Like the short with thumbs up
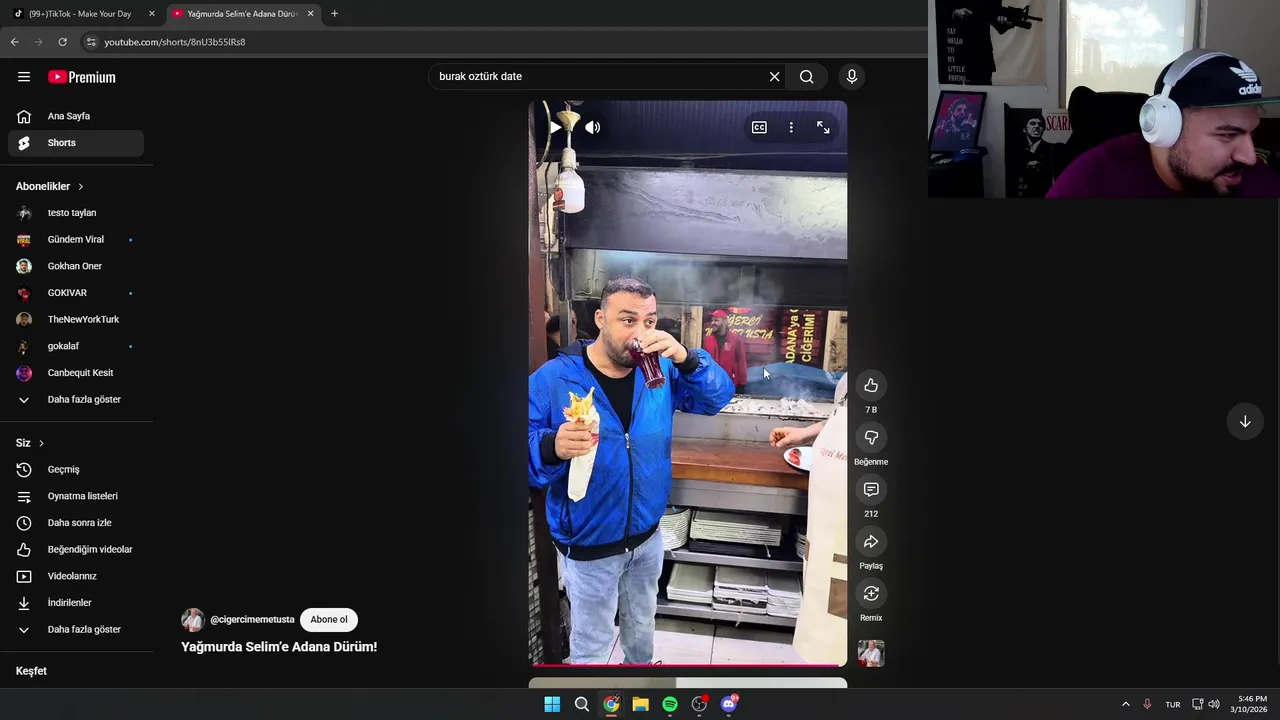 pyautogui.click(x=871, y=386)
